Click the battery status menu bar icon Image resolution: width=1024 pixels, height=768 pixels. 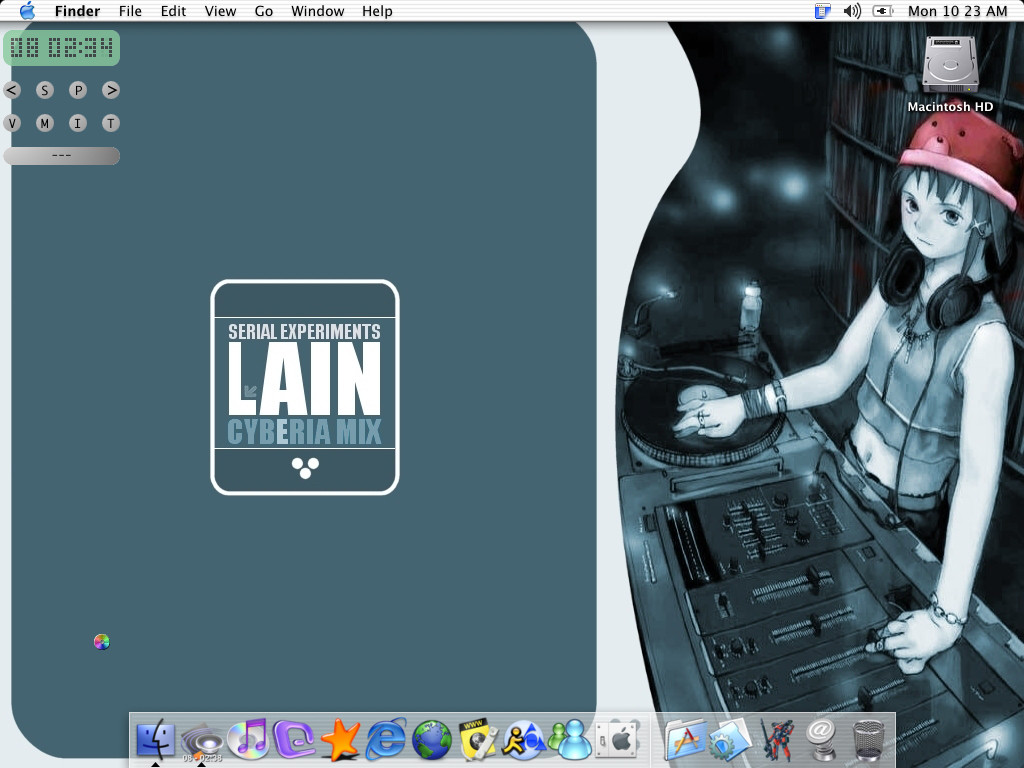(x=882, y=11)
